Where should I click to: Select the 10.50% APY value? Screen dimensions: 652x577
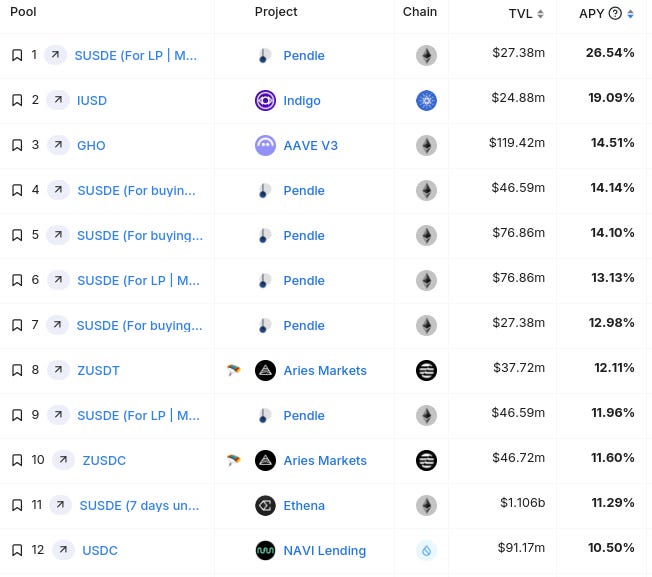coord(611,547)
